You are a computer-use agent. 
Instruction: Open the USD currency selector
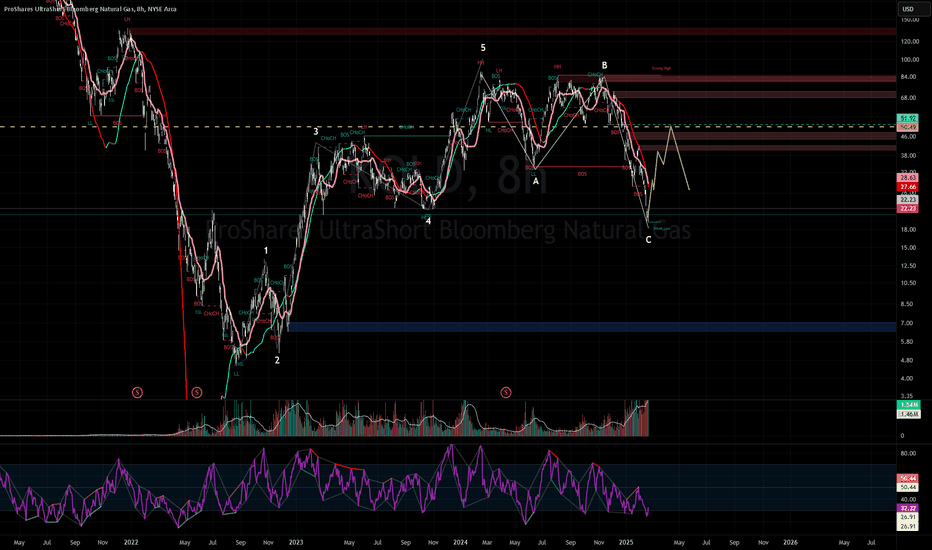point(908,9)
